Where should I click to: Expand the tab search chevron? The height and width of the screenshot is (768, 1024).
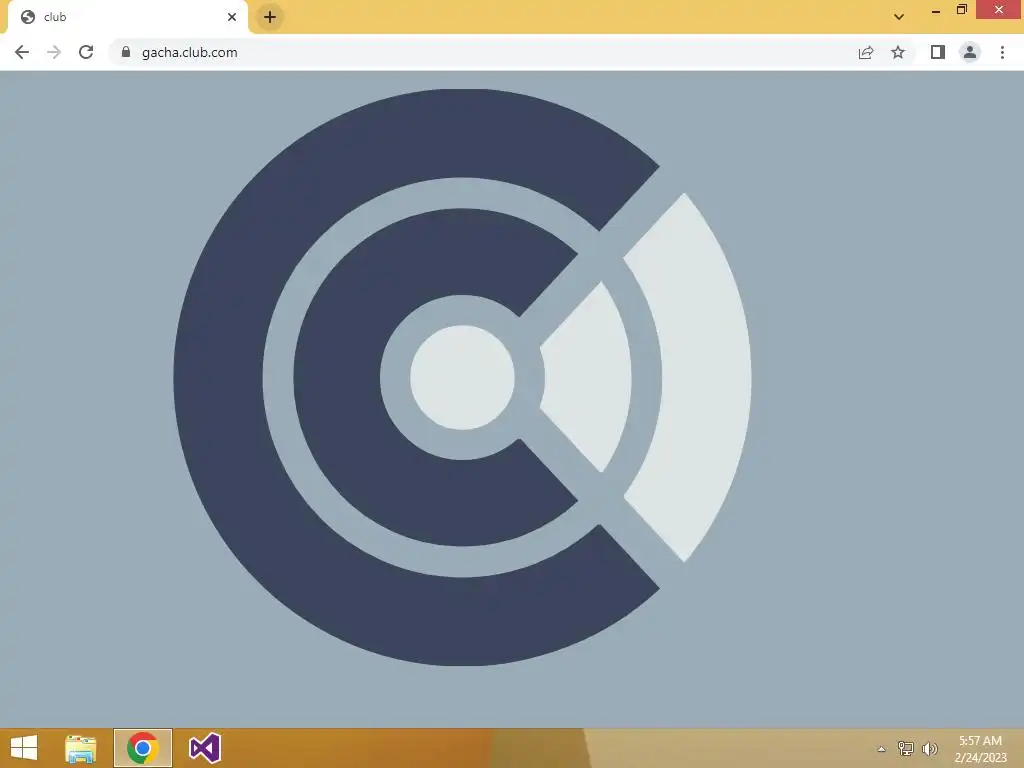click(x=899, y=17)
